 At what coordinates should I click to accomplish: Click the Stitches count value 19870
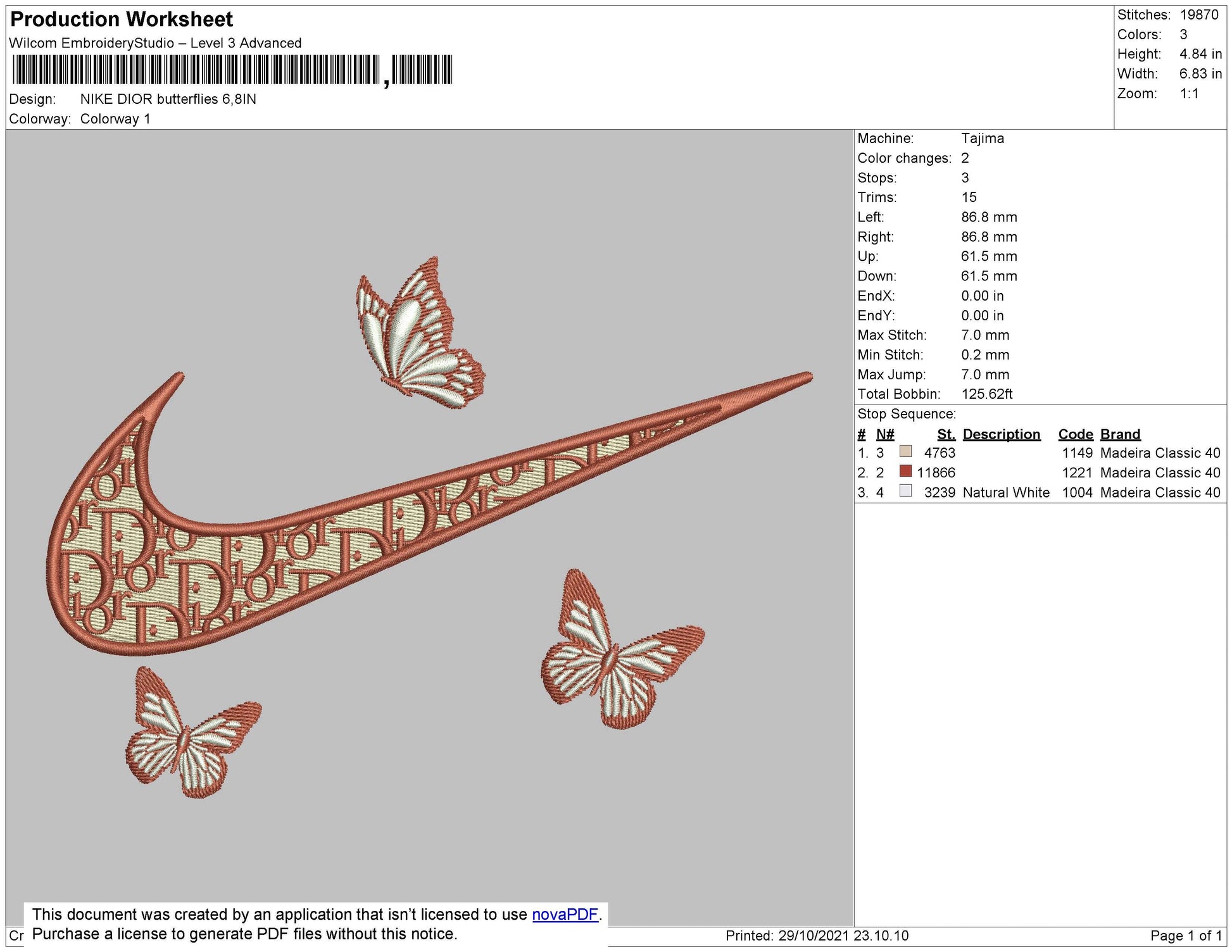pos(1198,15)
